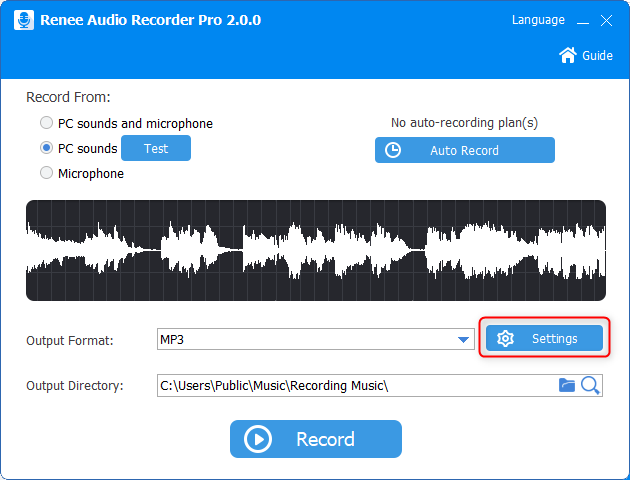630x480 pixels.
Task: Click the audio waveform display
Action: coord(316,250)
